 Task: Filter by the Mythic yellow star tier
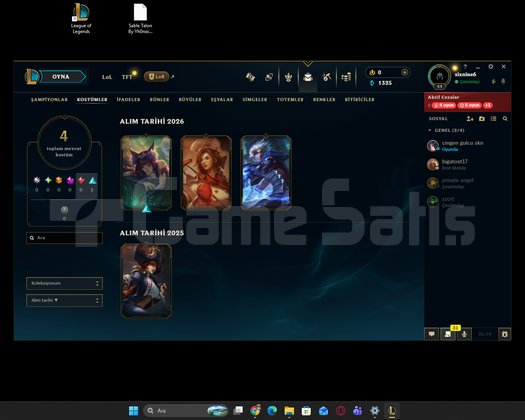[x=48, y=181]
